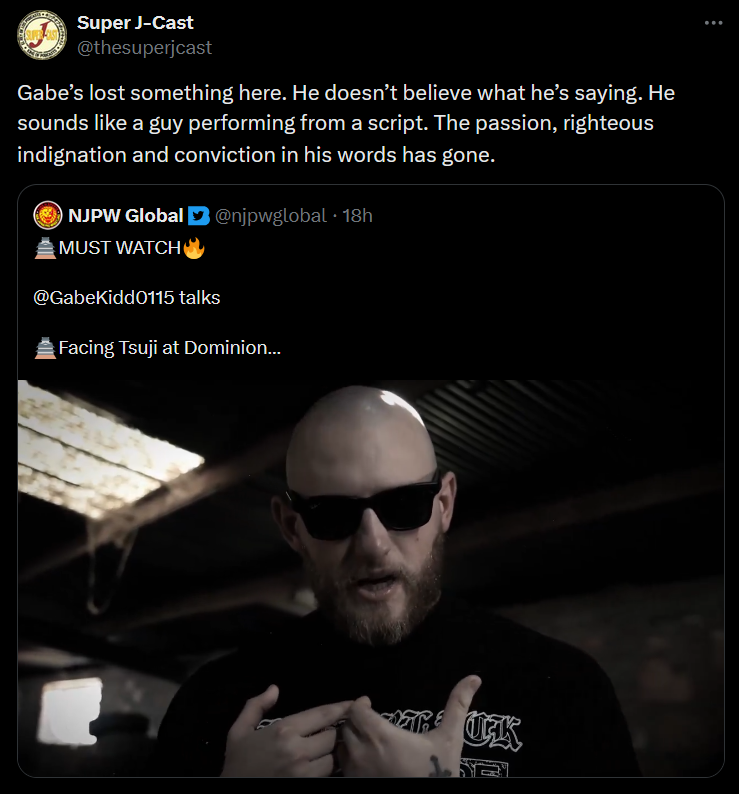
Task: Open the @thesuperjcast handle link
Action: click(144, 48)
